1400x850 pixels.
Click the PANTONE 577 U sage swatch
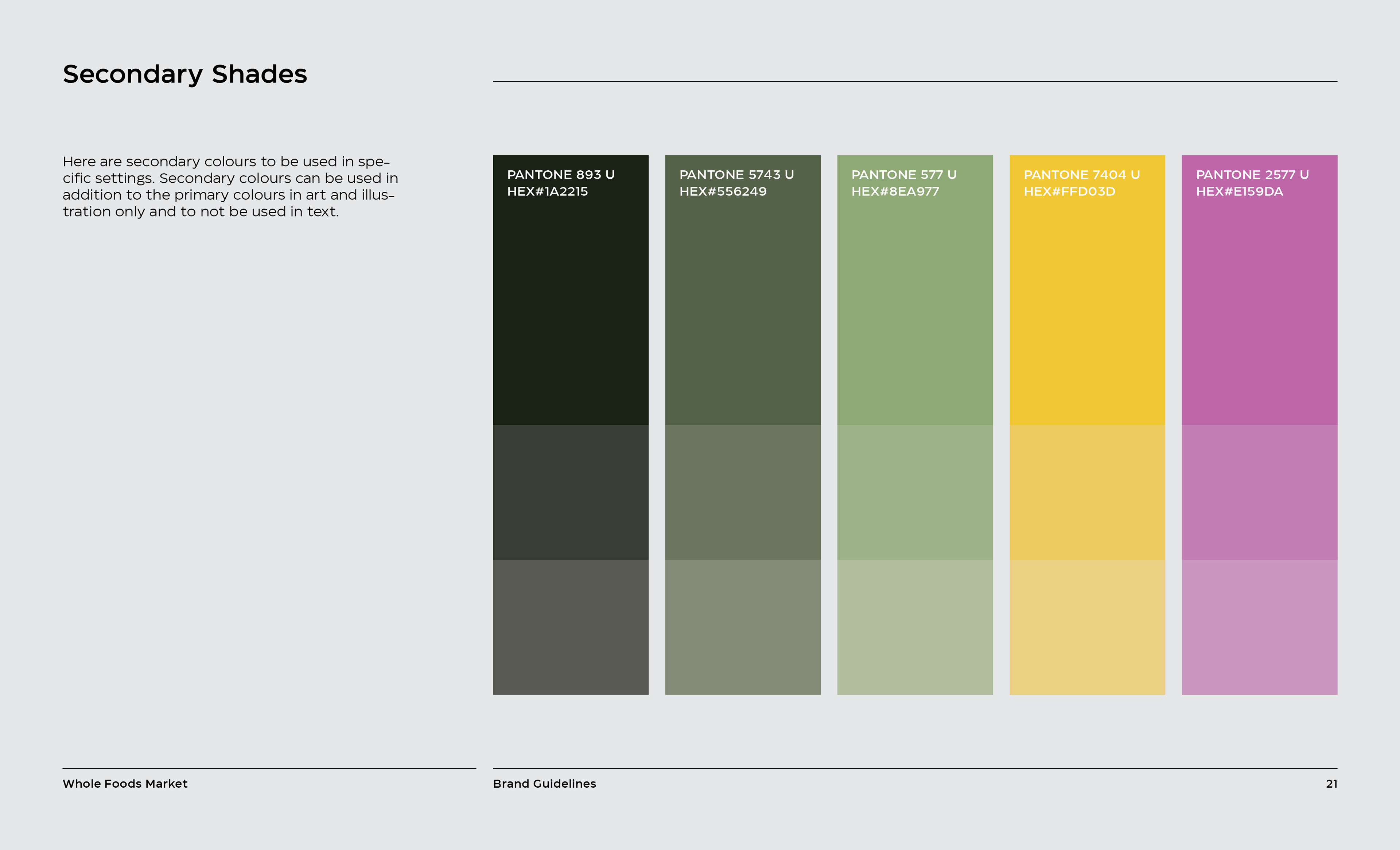click(x=915, y=307)
